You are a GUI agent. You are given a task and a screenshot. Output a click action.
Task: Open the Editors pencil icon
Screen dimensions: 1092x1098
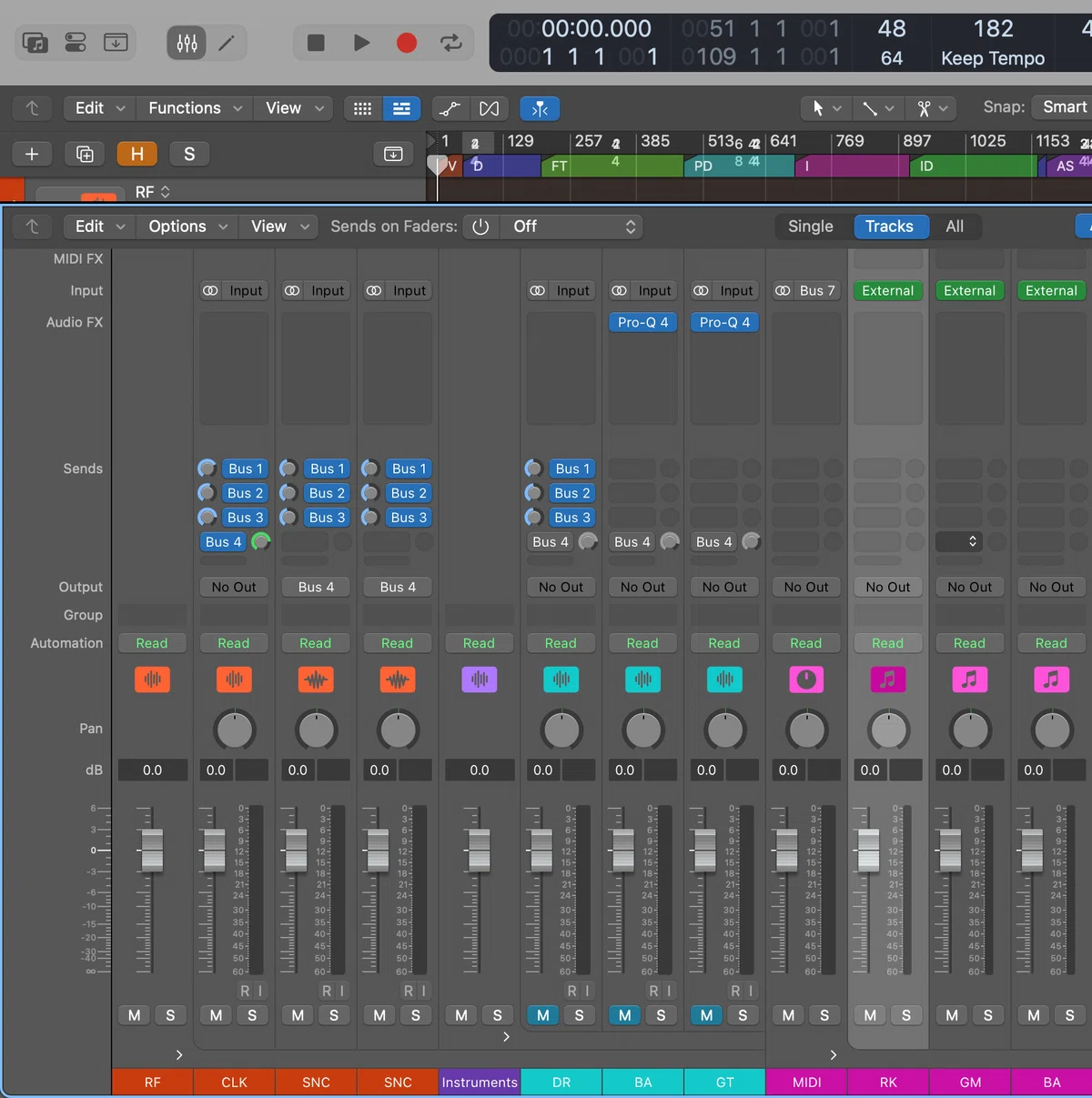(x=227, y=43)
